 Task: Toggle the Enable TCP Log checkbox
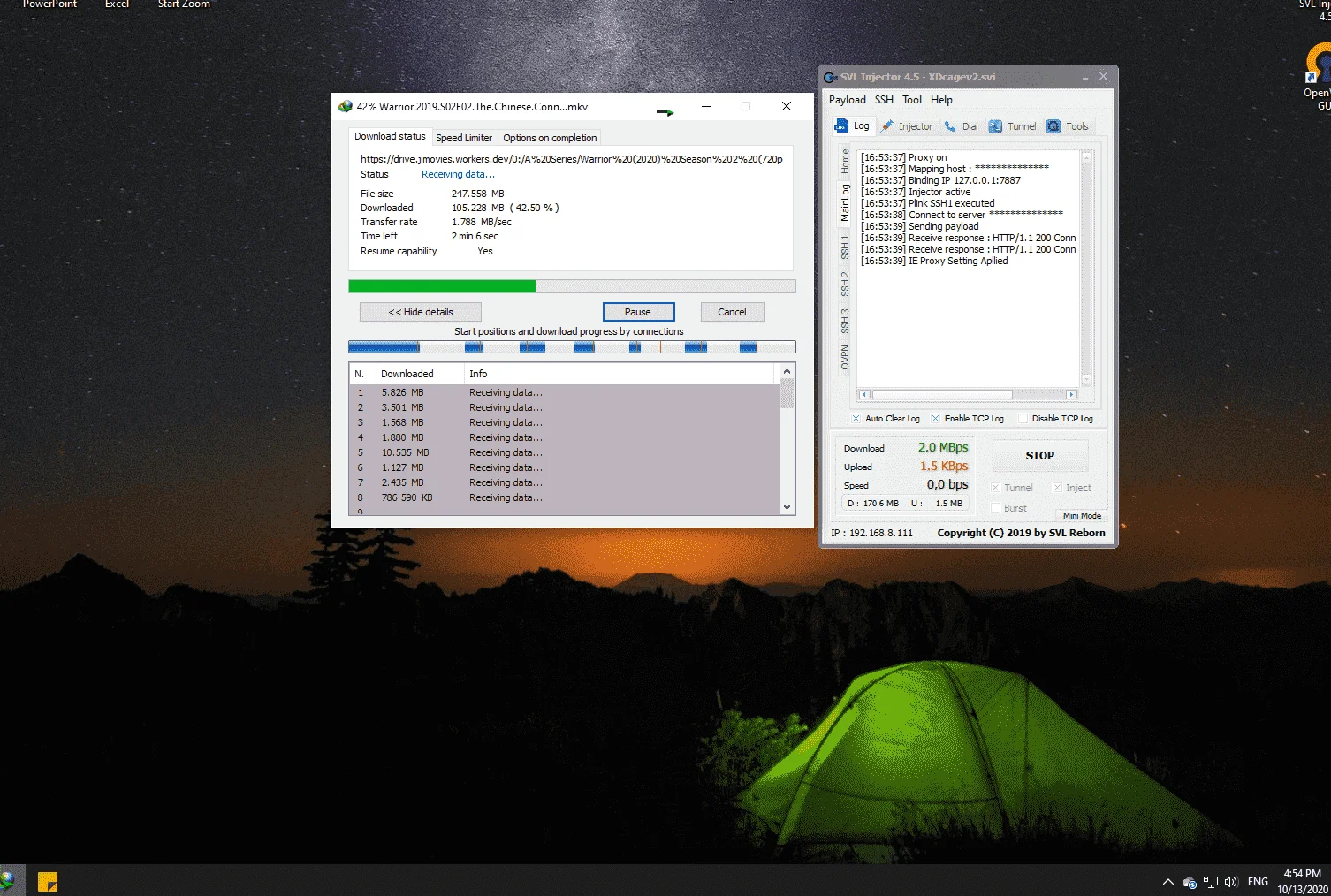tap(935, 419)
